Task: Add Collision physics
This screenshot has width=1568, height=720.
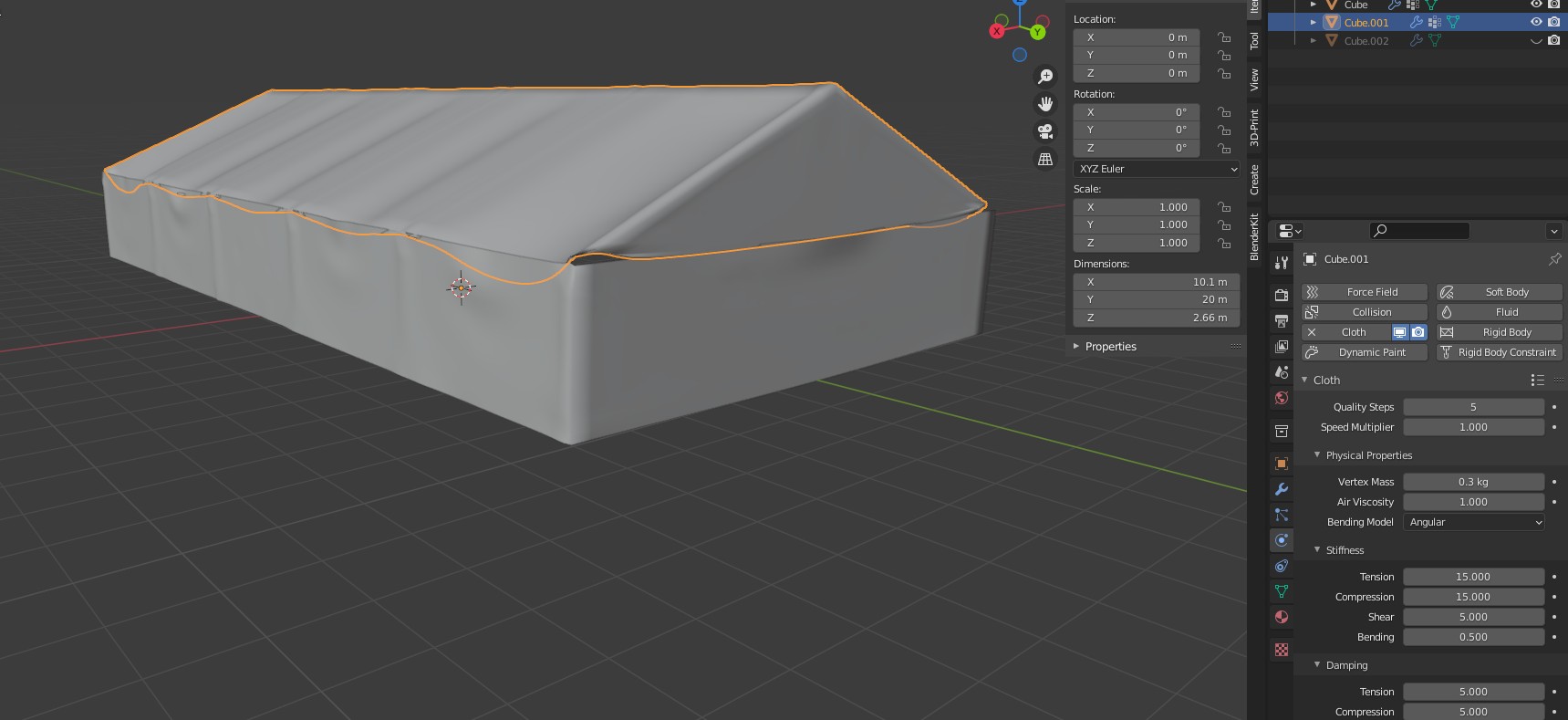Action: point(1364,312)
